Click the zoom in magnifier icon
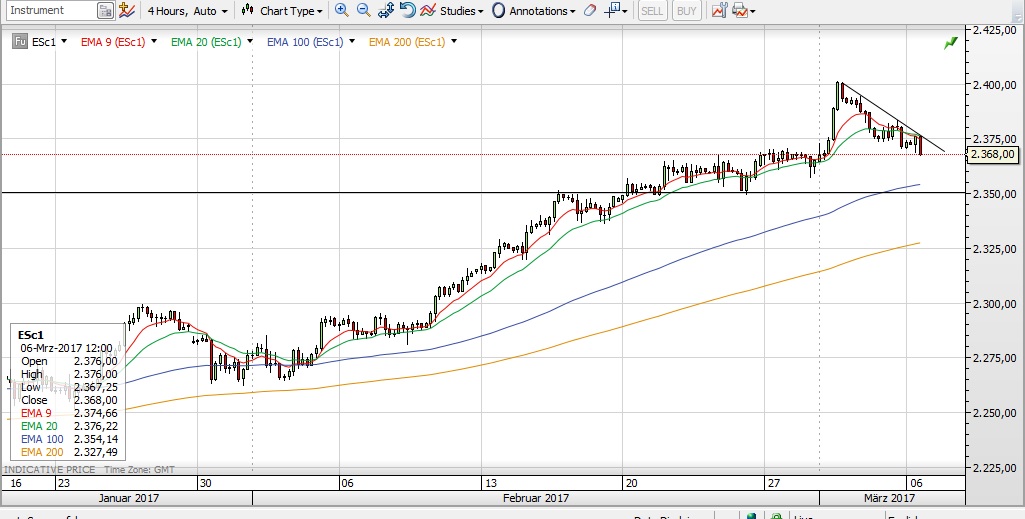The width and height of the screenshot is (1025, 519). (341, 10)
